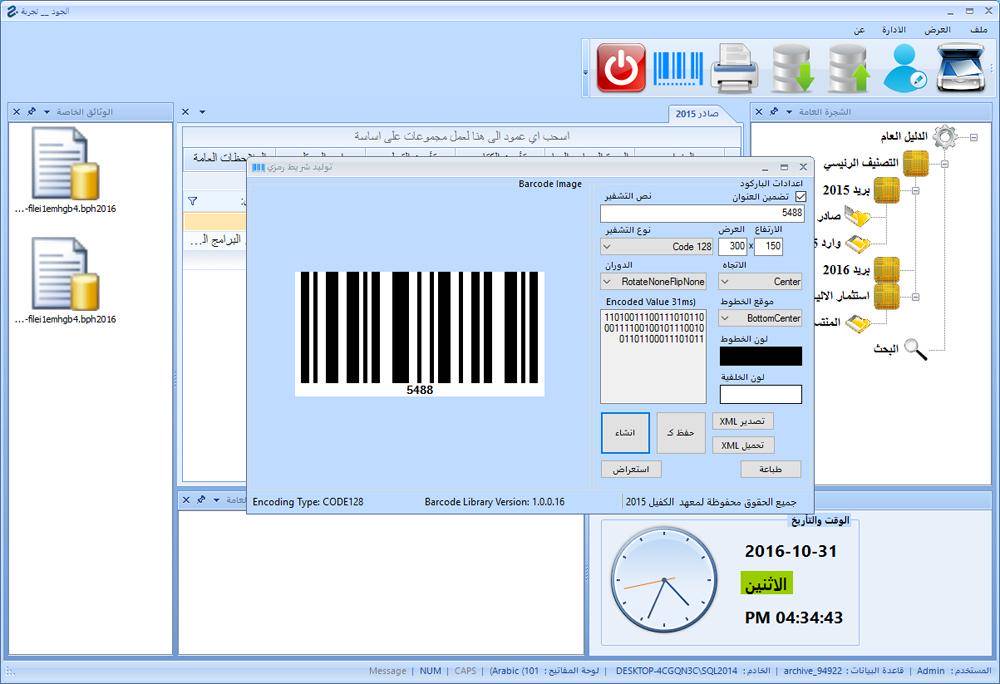
Task: Toggle the تضمين العنوان checkbox
Action: tap(800, 197)
